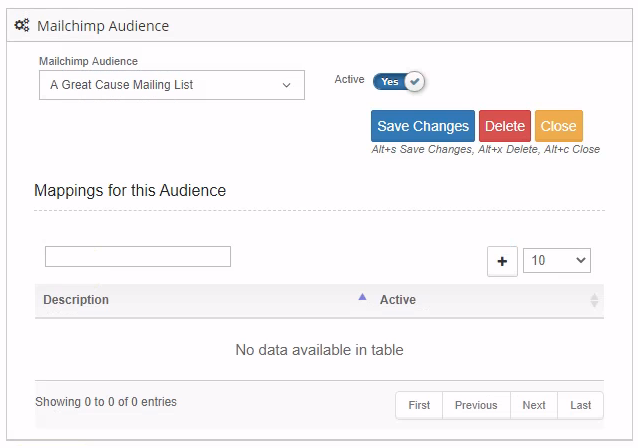Click the Save Changes button
The image size is (638, 448).
pyautogui.click(x=423, y=126)
